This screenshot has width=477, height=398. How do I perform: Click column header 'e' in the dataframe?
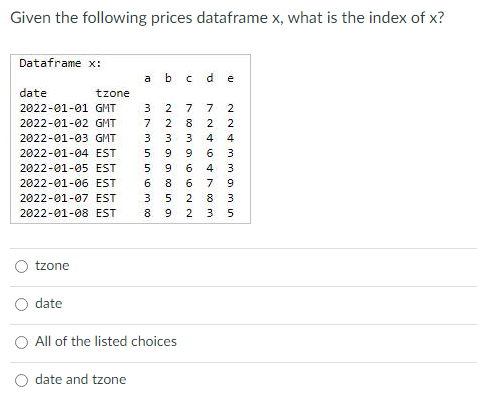click(x=230, y=79)
